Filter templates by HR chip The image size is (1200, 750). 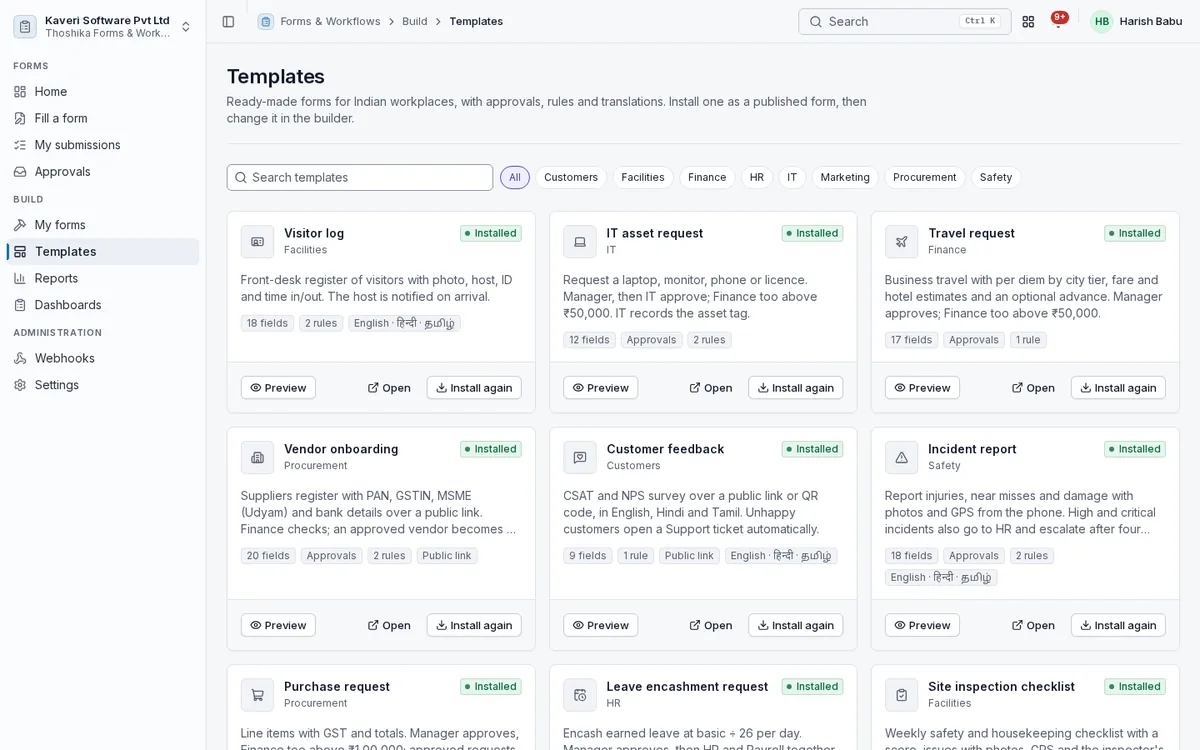coord(757,177)
